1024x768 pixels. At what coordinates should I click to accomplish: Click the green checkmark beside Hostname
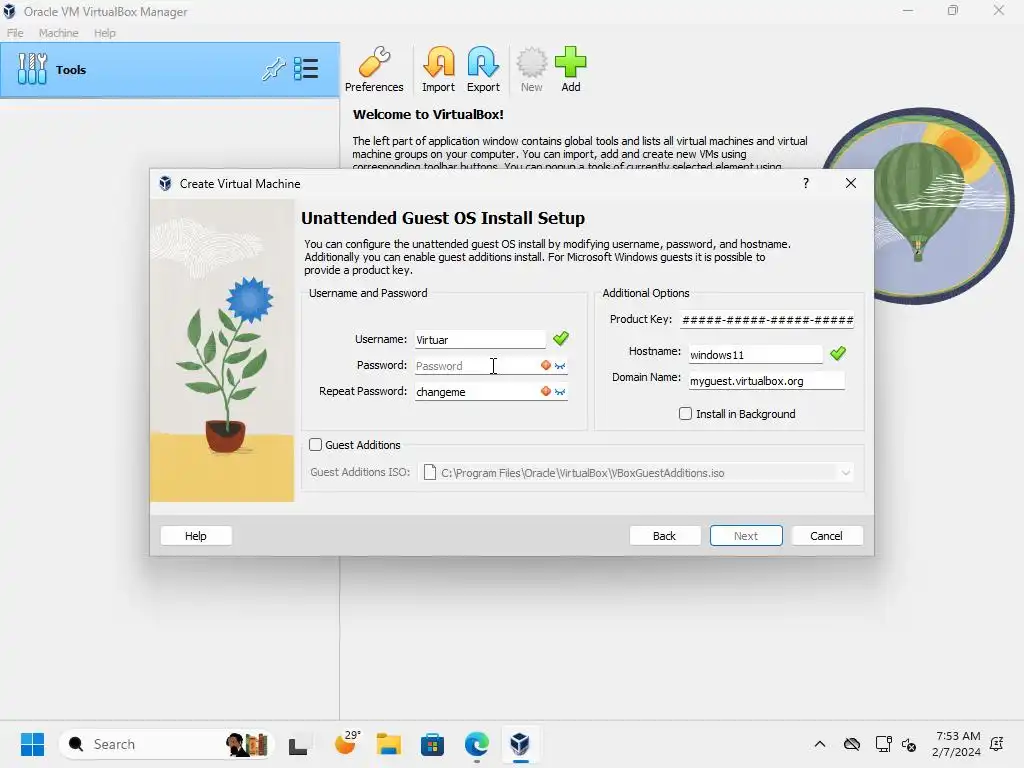coord(838,353)
